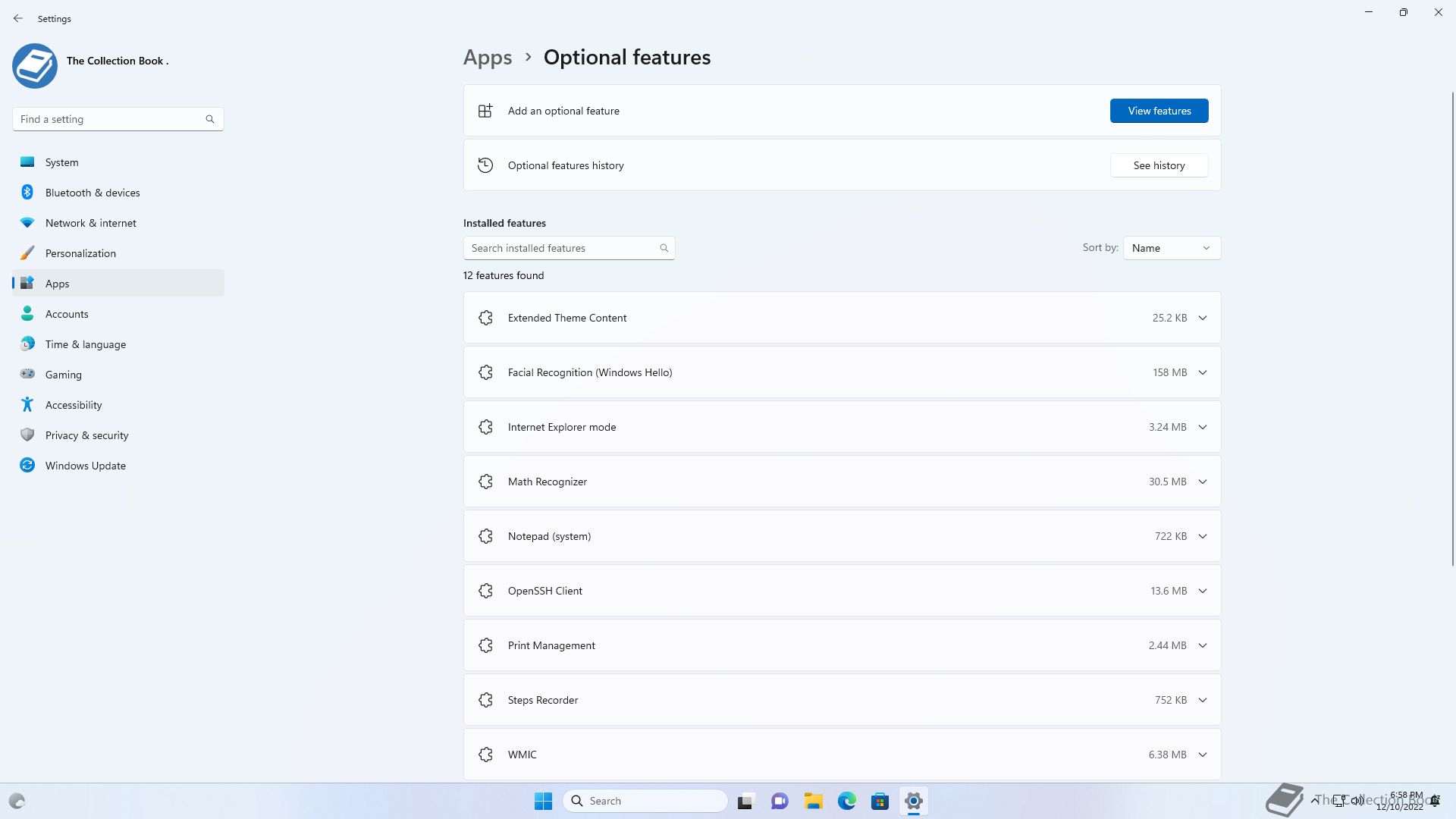Expand the Extended Theme Content feature
The image size is (1456, 819).
(x=1202, y=318)
